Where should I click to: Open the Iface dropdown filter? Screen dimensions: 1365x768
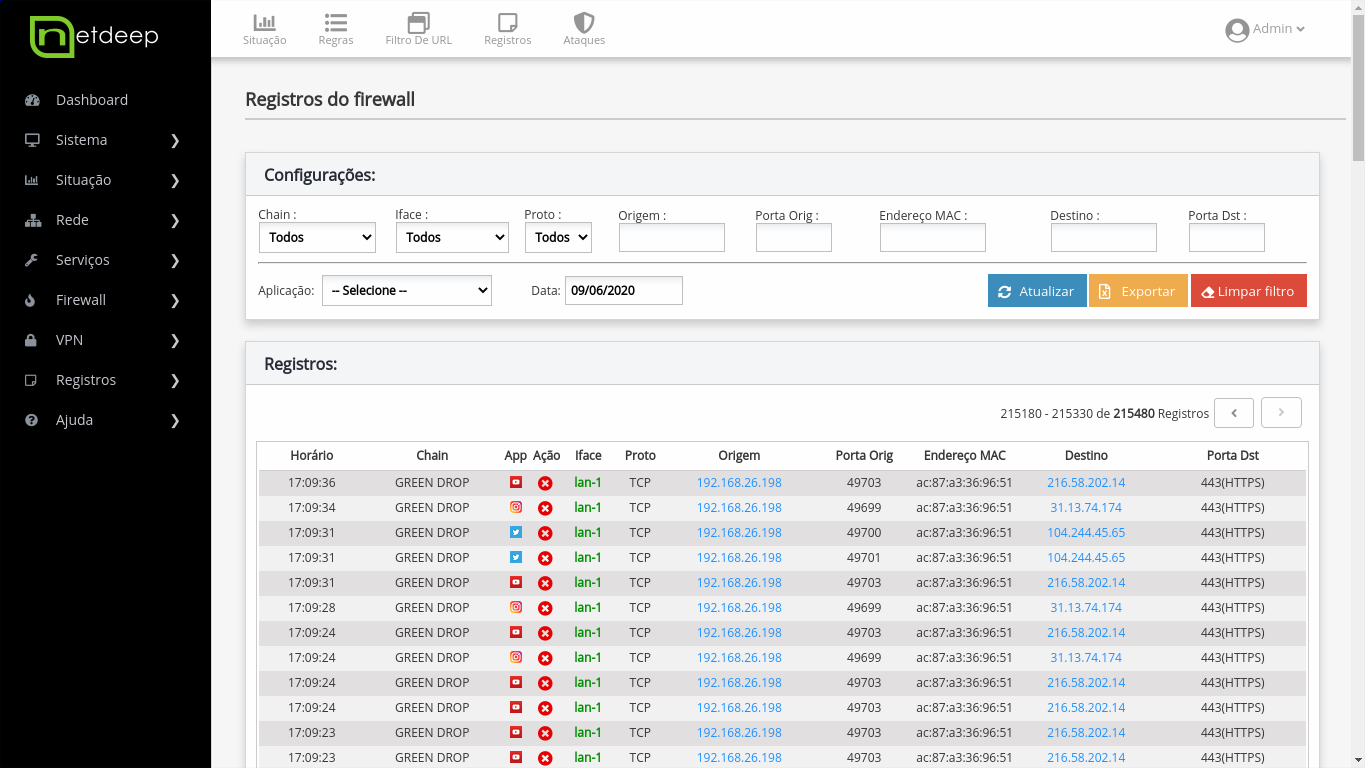pyautogui.click(x=452, y=237)
